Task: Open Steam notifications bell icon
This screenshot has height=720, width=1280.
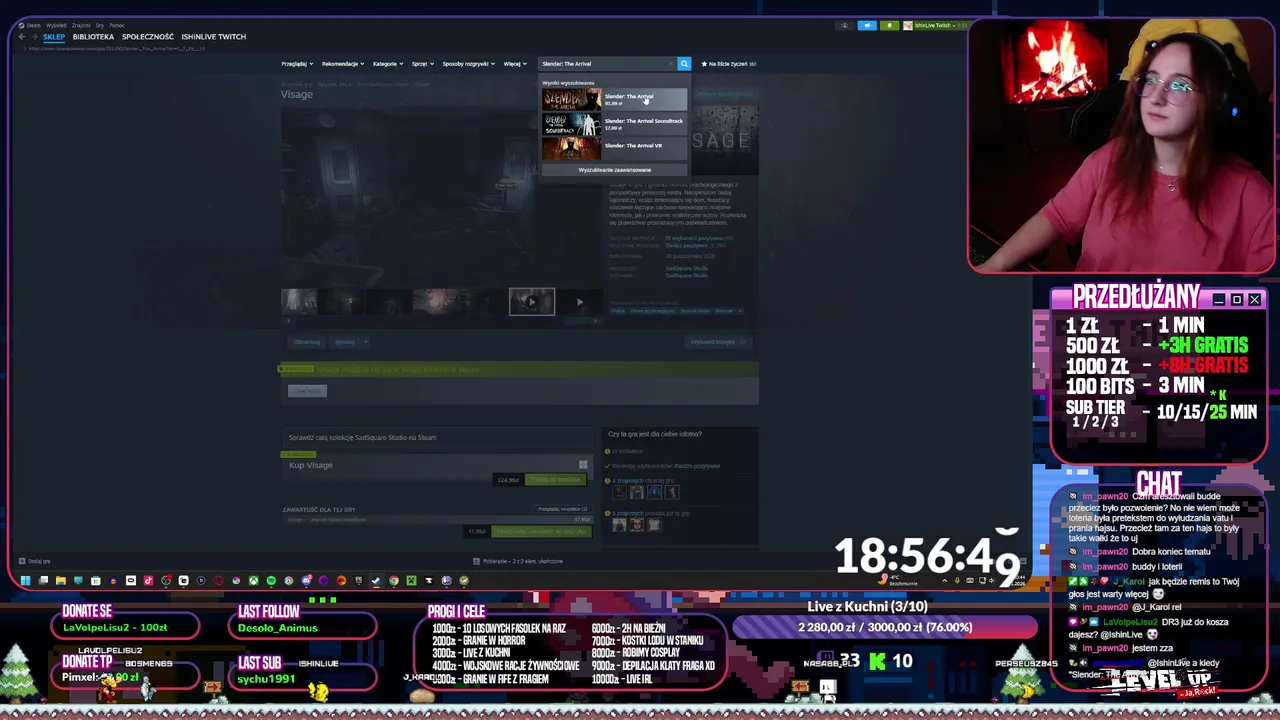Action: pos(889,25)
